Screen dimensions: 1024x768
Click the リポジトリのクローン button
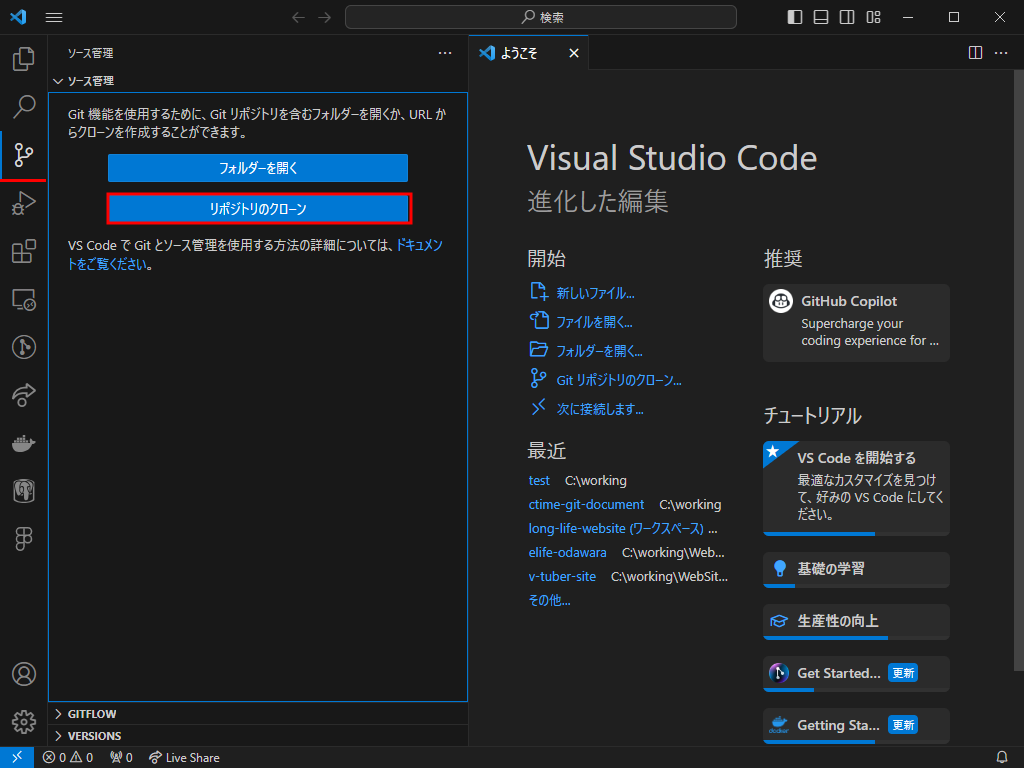tap(258, 209)
